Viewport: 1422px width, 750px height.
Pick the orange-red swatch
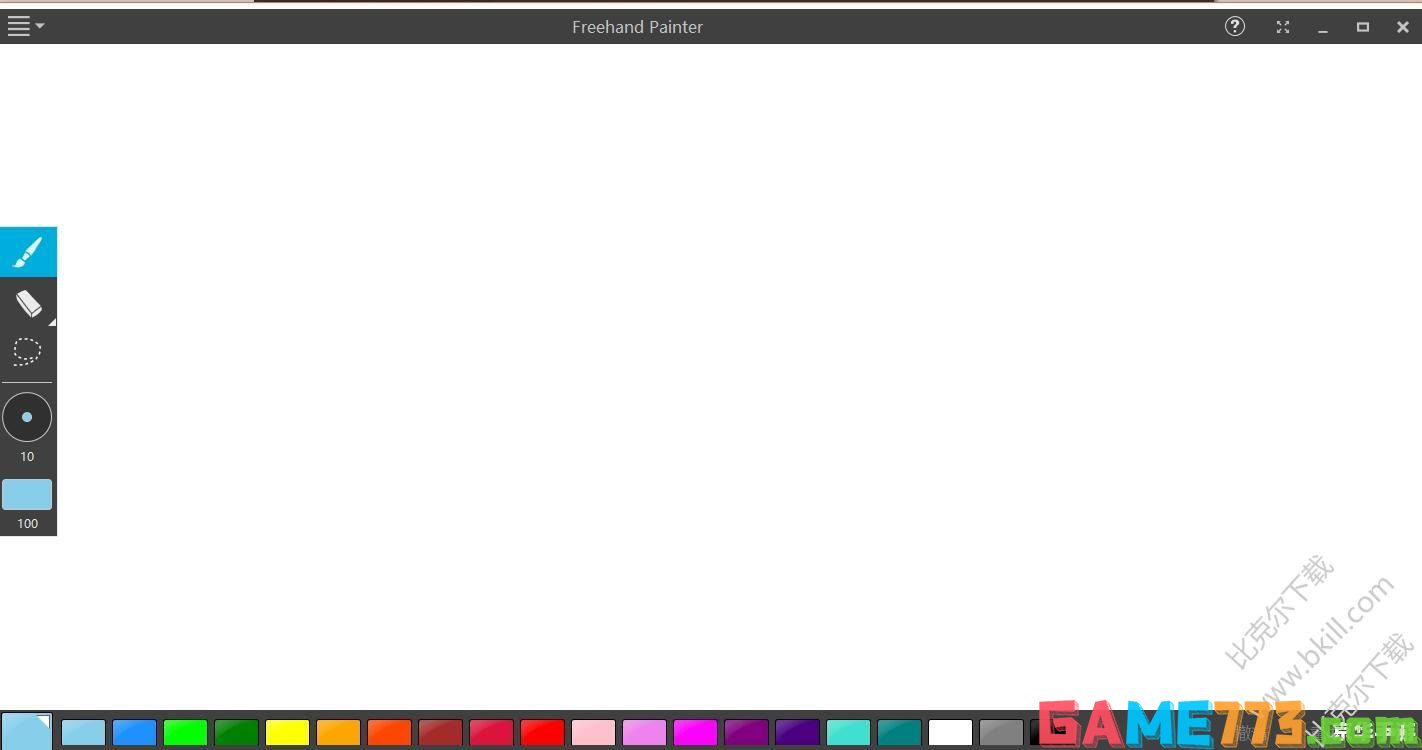389,733
